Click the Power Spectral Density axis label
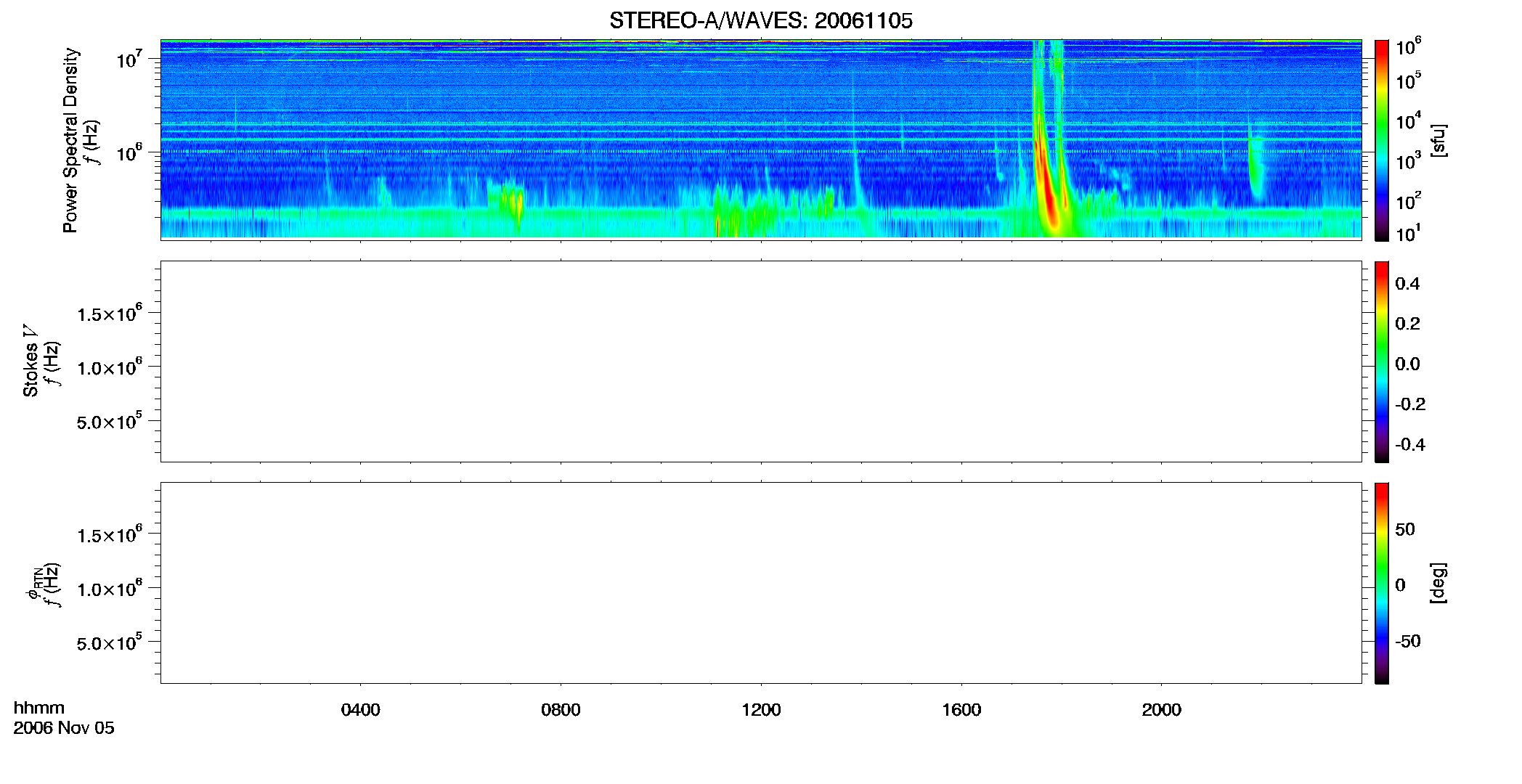The width and height of the screenshot is (1522, 784). [70, 140]
